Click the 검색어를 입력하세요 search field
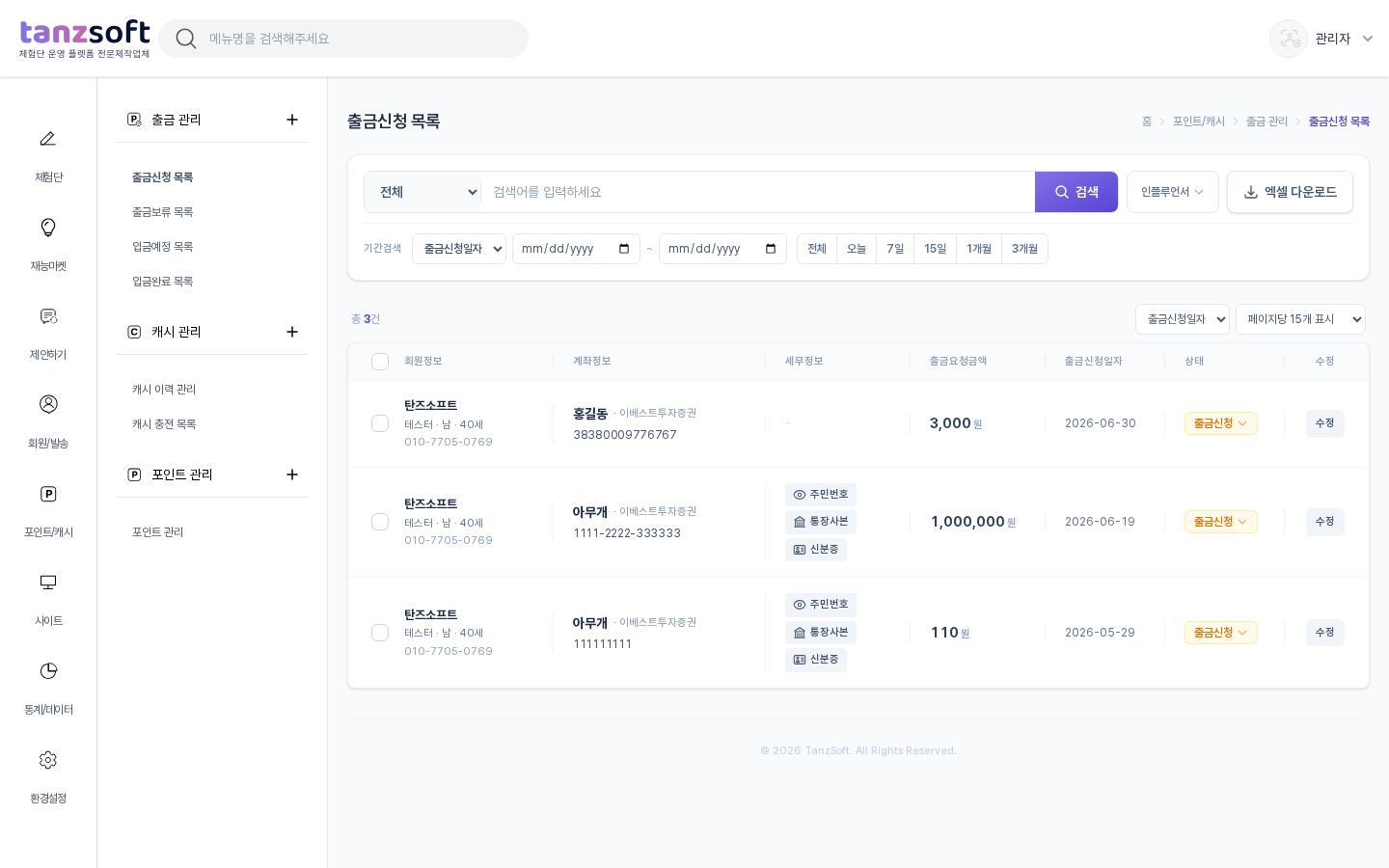The width and height of the screenshot is (1389, 868). pyautogui.click(x=757, y=192)
